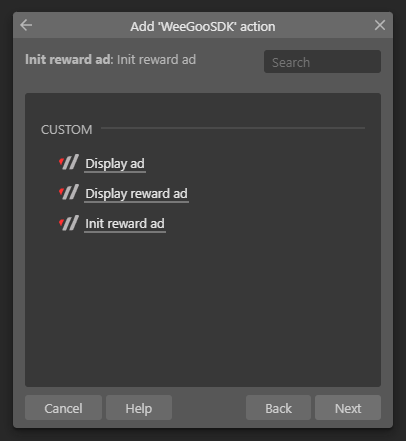Viewport: 406px width, 441px height.
Task: Go to the previous step with the Back button
Action: point(278,408)
